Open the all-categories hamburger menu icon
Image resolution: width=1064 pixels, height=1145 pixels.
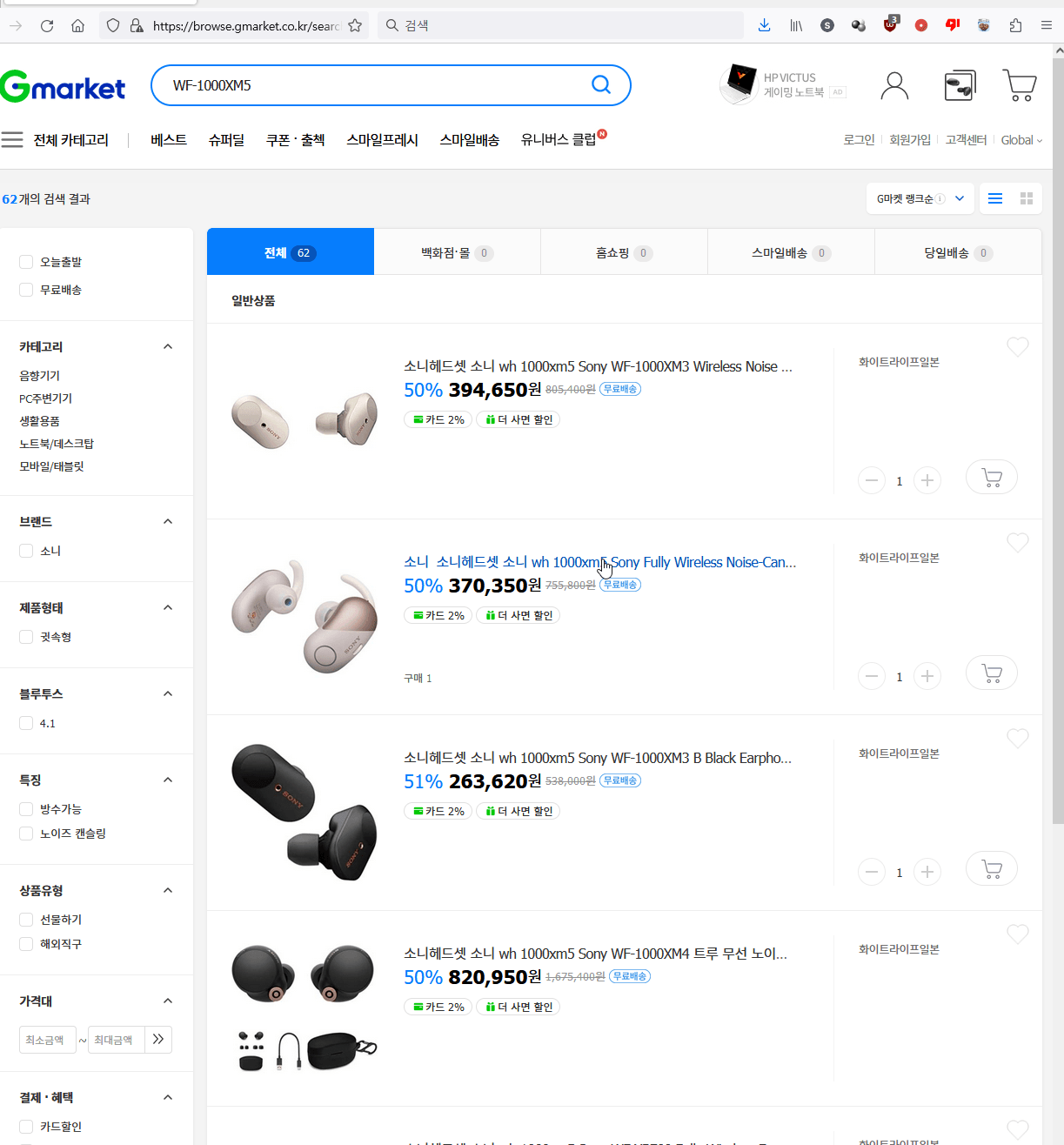pos(12,139)
